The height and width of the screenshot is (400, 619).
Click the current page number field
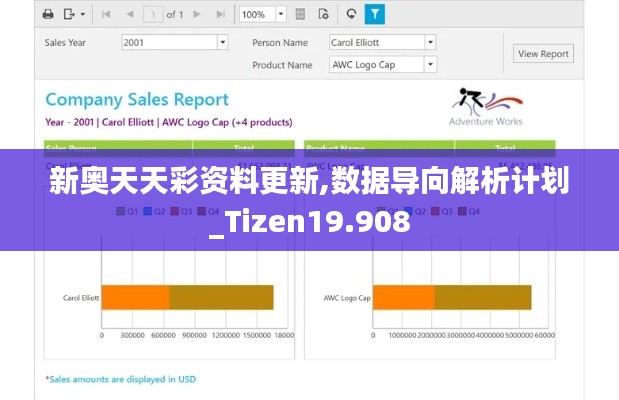click(153, 15)
